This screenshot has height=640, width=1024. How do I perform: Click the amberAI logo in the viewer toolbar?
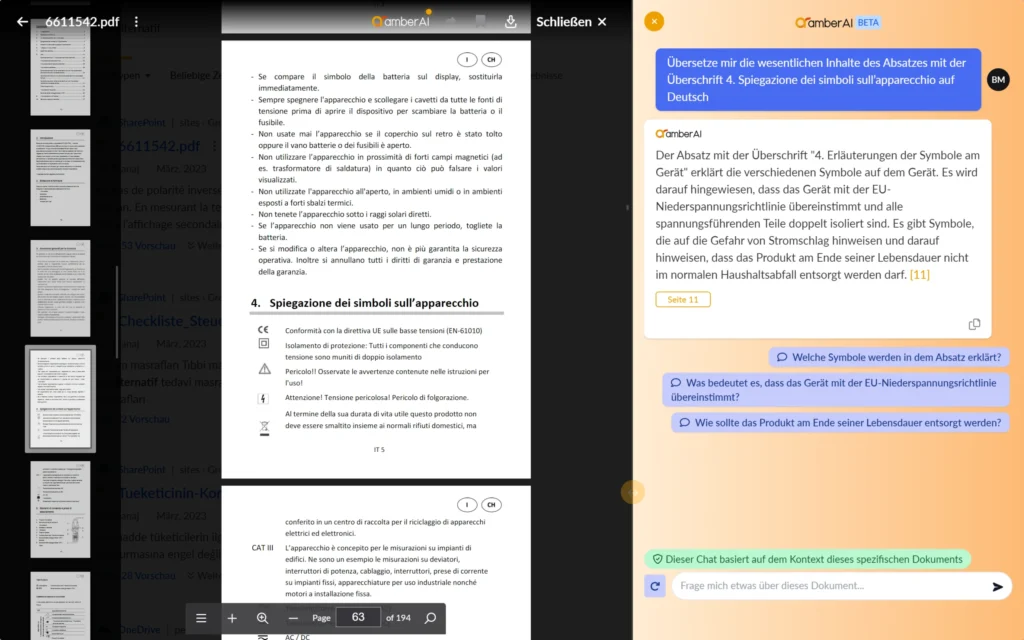coord(400,20)
